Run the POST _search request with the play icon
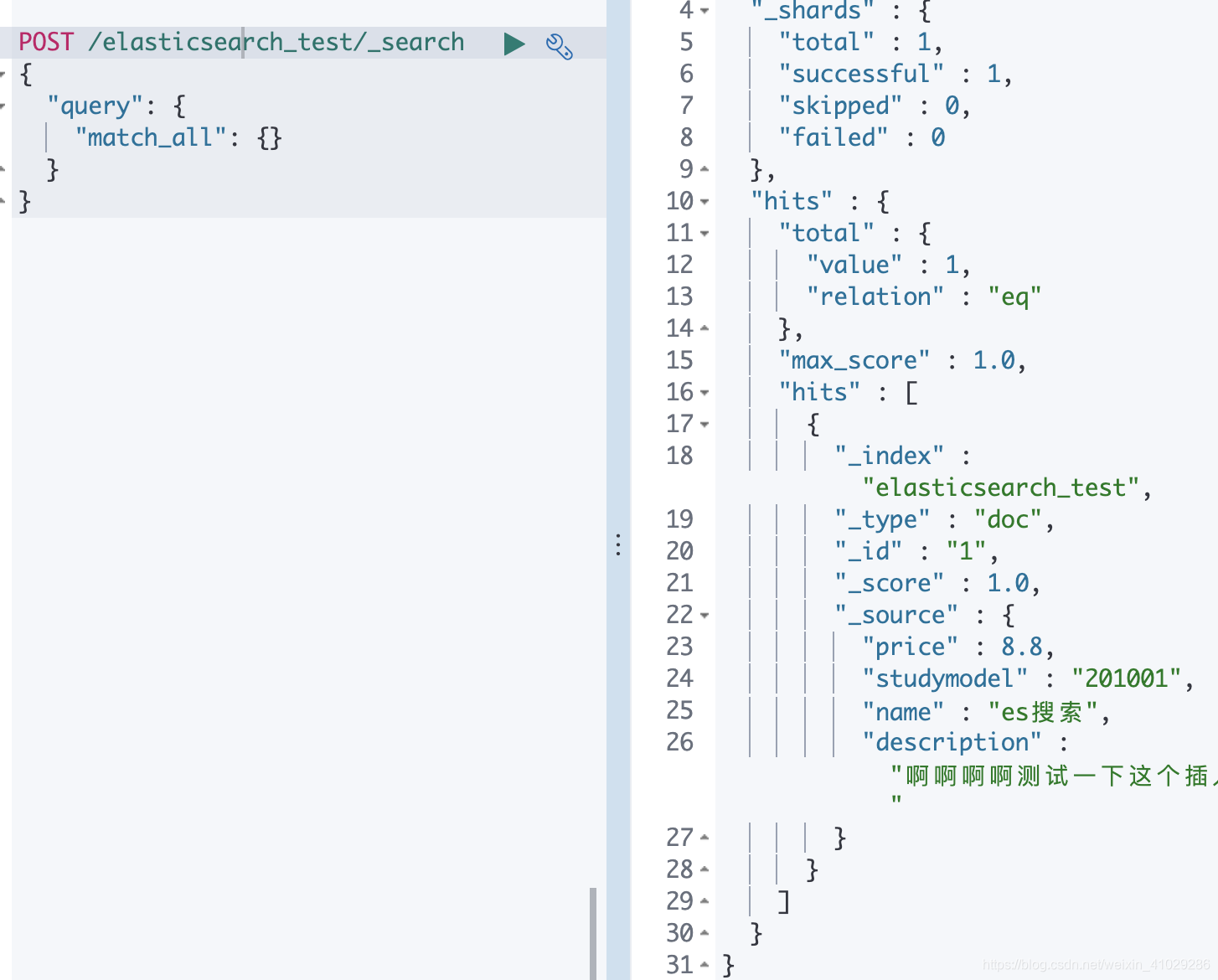This screenshot has width=1218, height=980. click(x=514, y=44)
